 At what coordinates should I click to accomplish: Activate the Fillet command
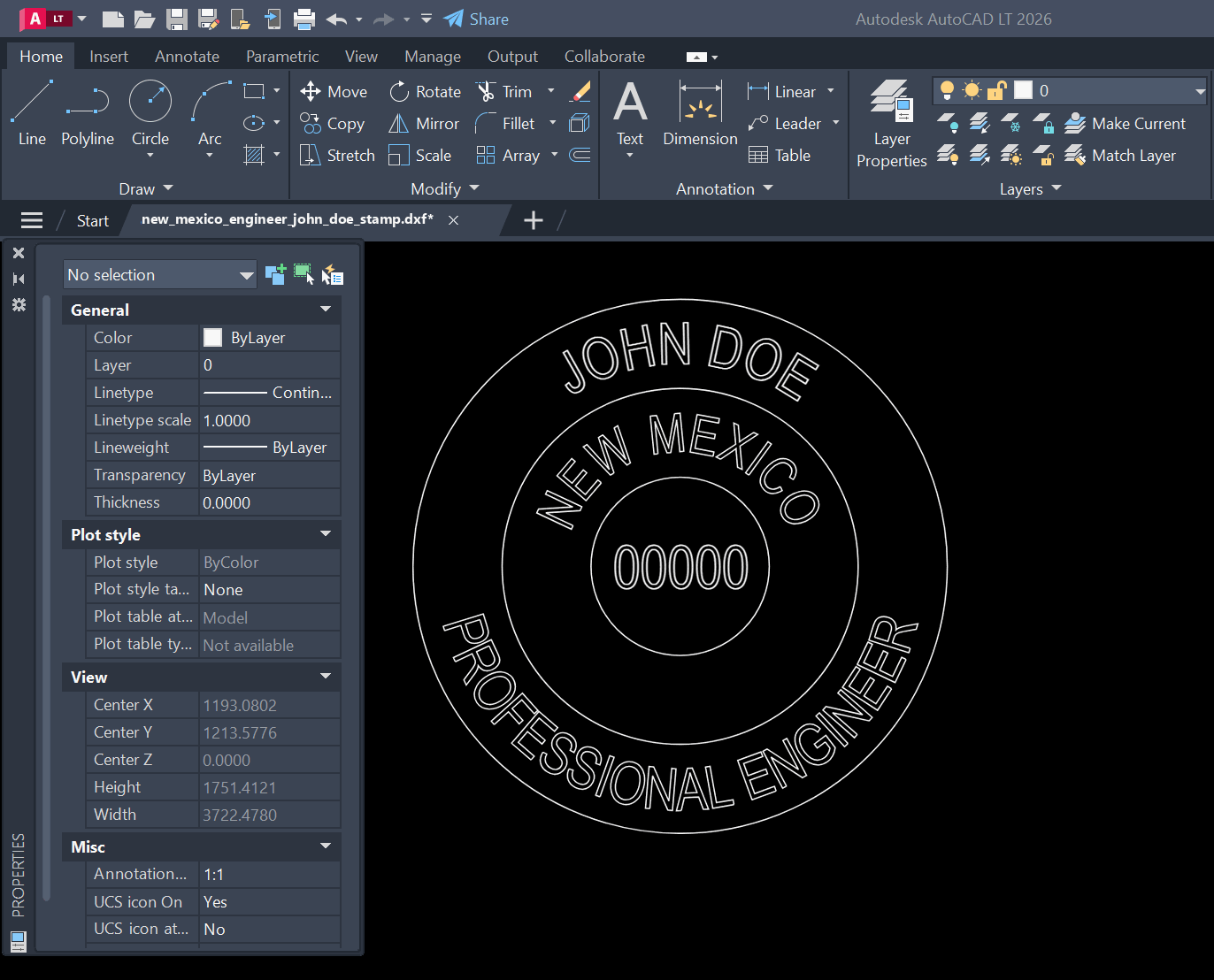pyautogui.click(x=505, y=123)
